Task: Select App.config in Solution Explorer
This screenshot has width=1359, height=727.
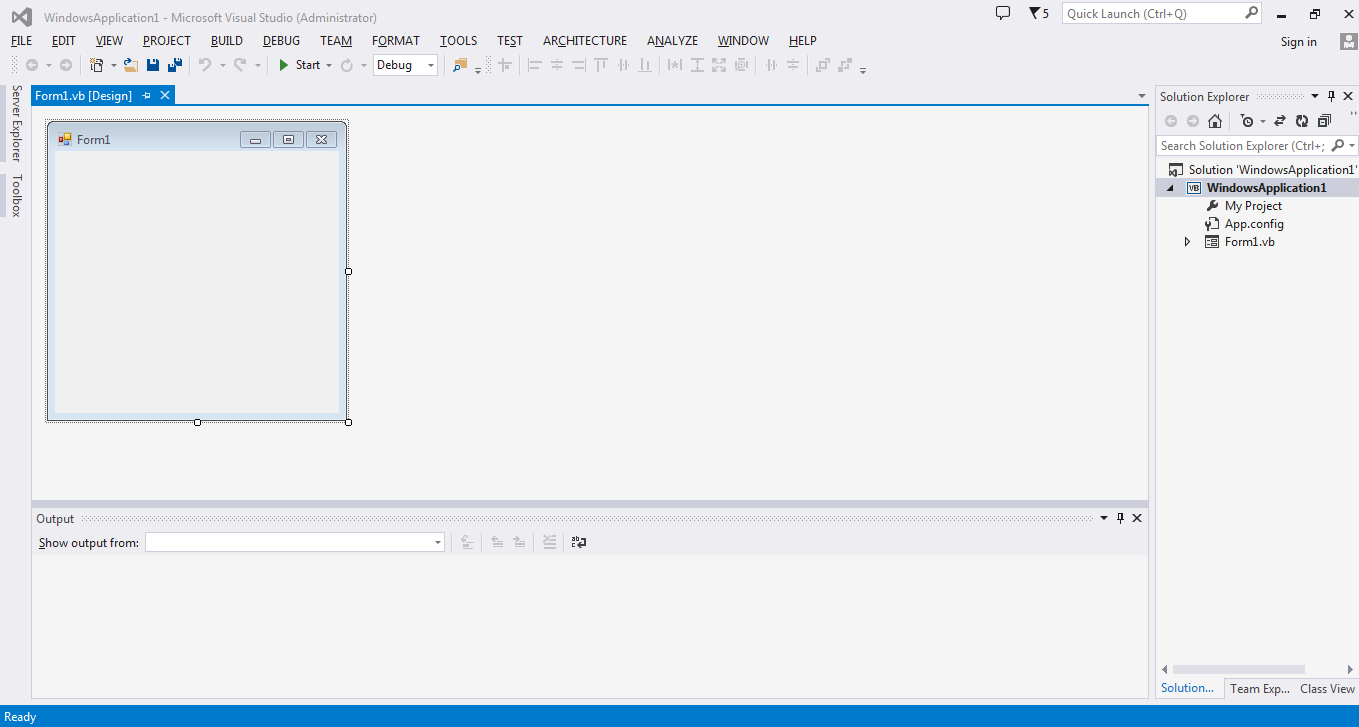Action: (1254, 224)
